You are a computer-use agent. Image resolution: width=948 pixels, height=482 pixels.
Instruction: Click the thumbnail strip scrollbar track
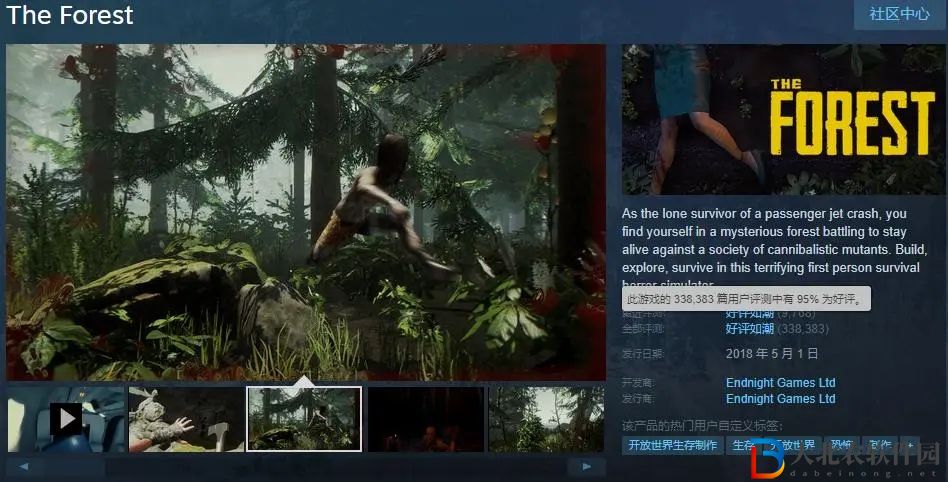[304, 466]
